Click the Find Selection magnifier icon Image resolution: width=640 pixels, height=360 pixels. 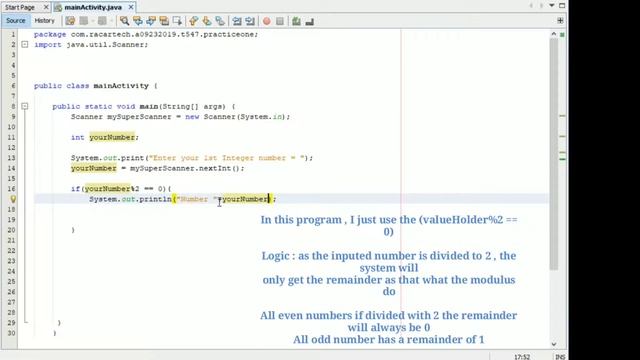tap(124, 21)
